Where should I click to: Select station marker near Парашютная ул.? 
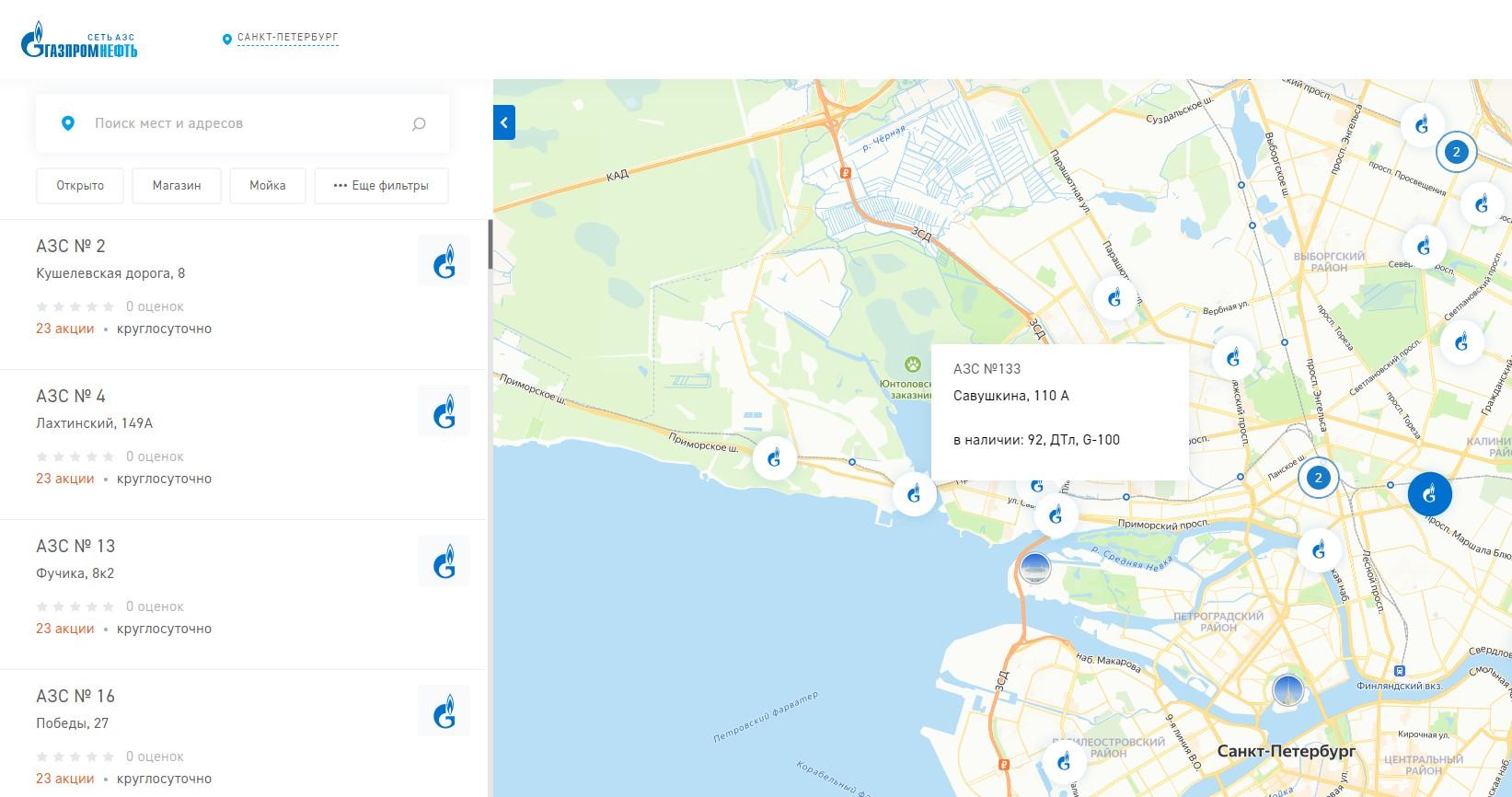[1114, 298]
